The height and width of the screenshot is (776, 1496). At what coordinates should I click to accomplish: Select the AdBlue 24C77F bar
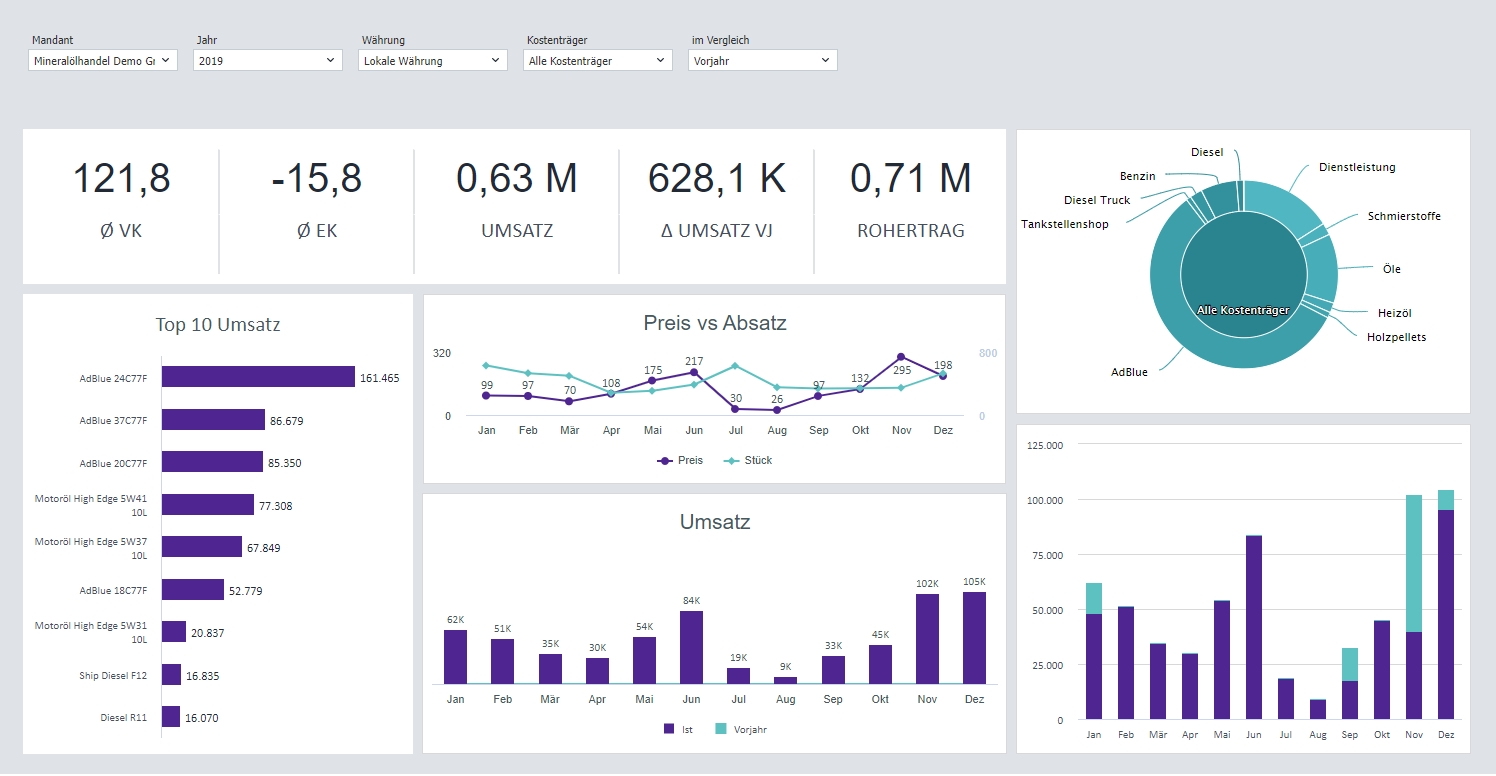click(x=258, y=377)
